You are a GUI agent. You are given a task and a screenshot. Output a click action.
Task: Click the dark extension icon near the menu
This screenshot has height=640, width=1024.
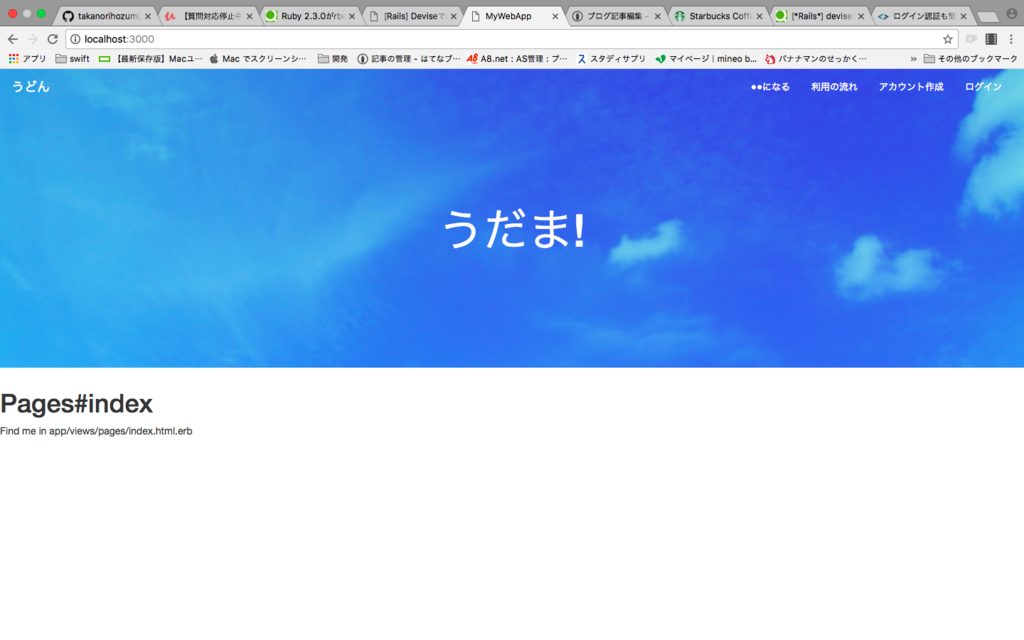[991, 39]
